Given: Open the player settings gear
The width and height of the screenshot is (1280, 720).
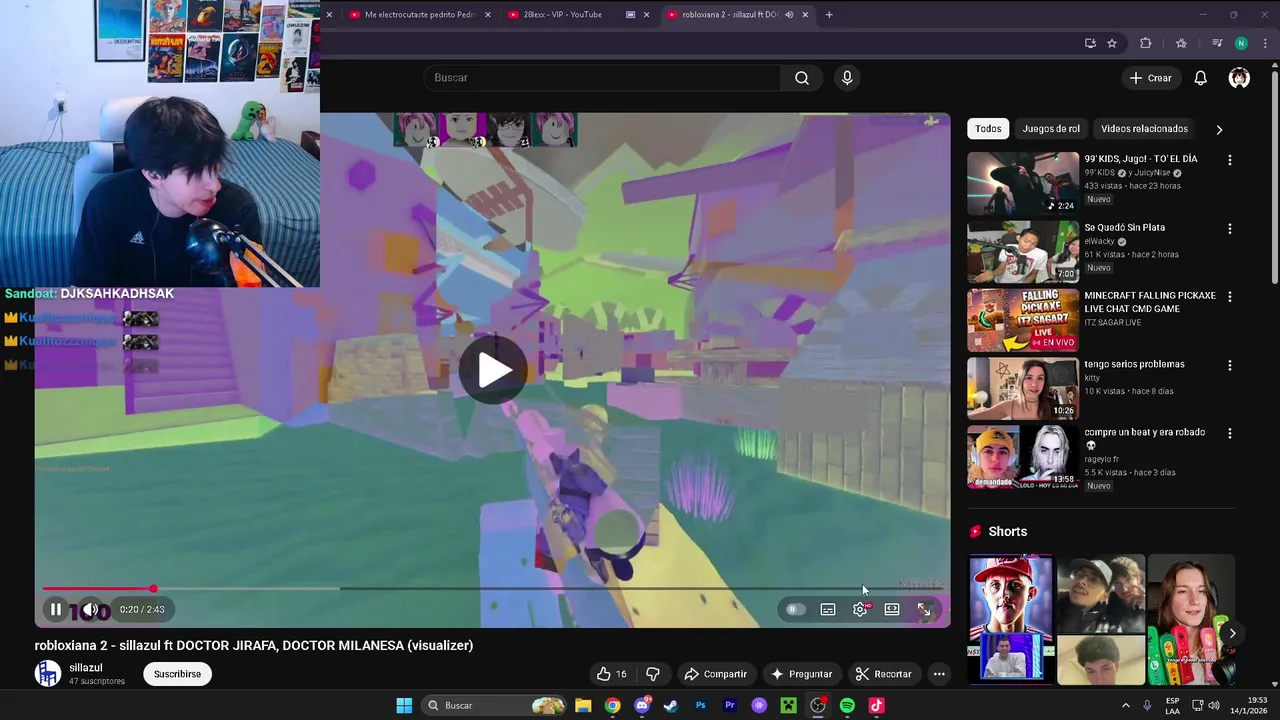Looking at the screenshot, I should [x=860, y=609].
